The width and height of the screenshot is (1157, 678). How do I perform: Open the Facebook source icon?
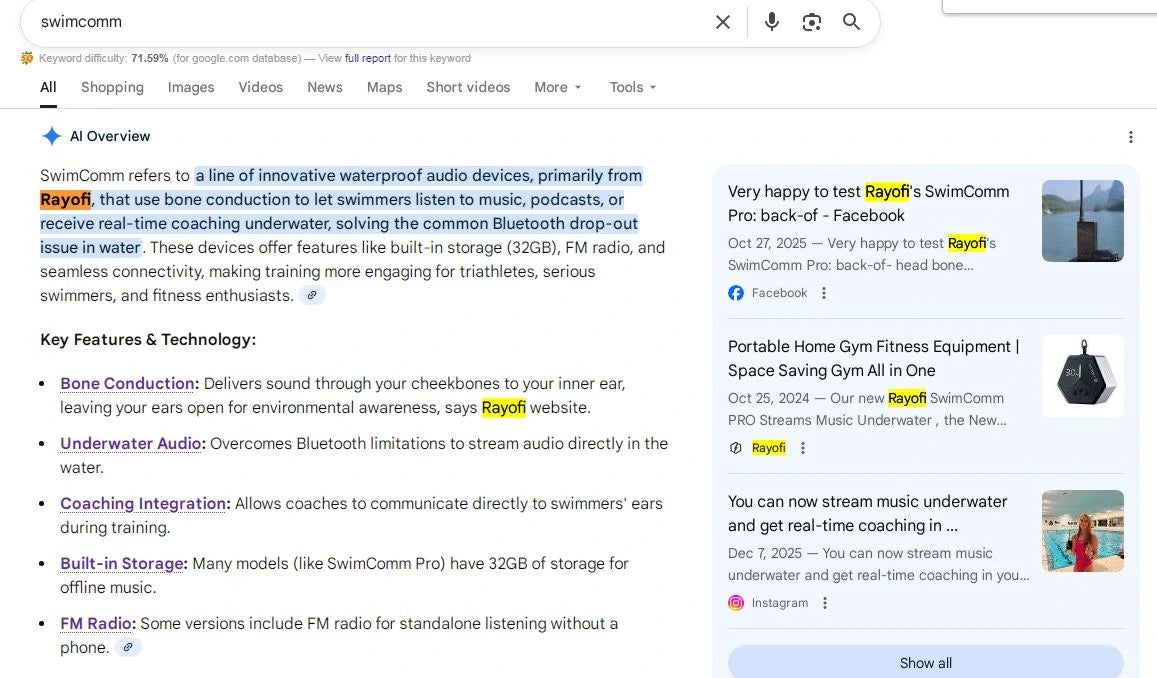coord(736,292)
